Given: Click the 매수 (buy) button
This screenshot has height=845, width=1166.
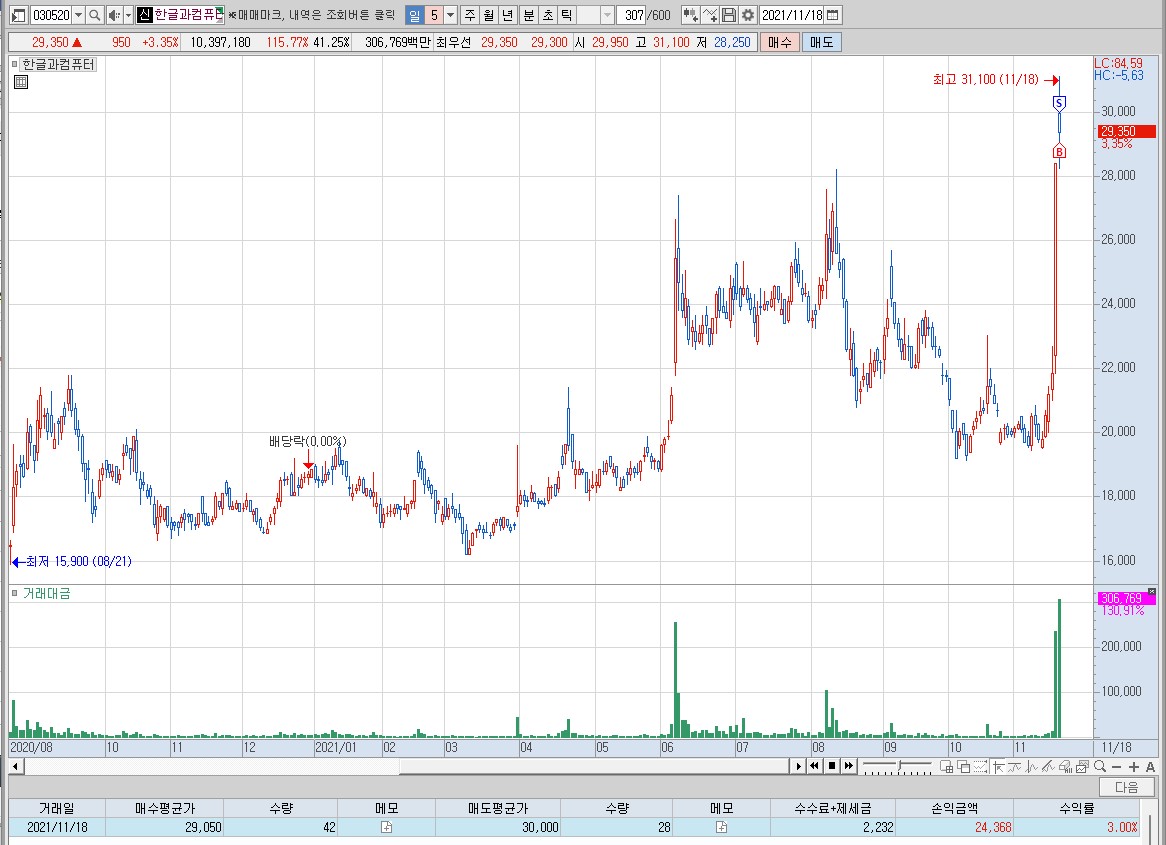Looking at the screenshot, I should click(779, 42).
